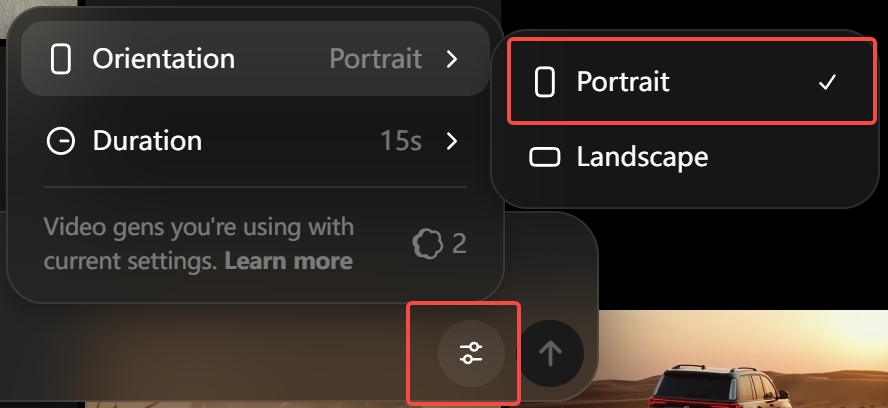Click the gray Portrait value in the Orientation row
Viewport: 888px width, 408px height.
tap(375, 59)
